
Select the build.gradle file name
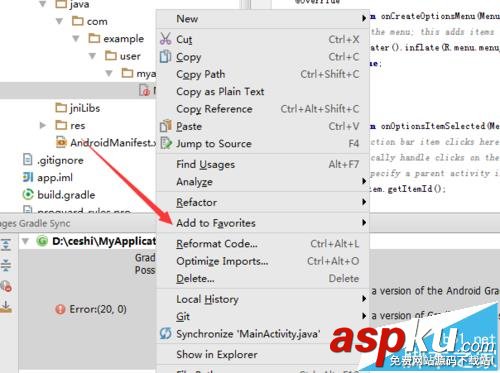point(66,195)
